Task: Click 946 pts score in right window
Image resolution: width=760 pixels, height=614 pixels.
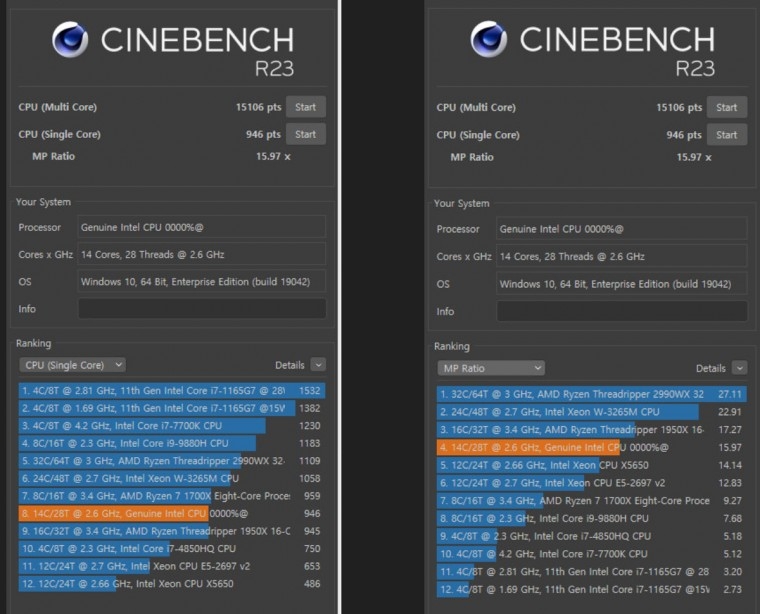Action: pos(684,135)
